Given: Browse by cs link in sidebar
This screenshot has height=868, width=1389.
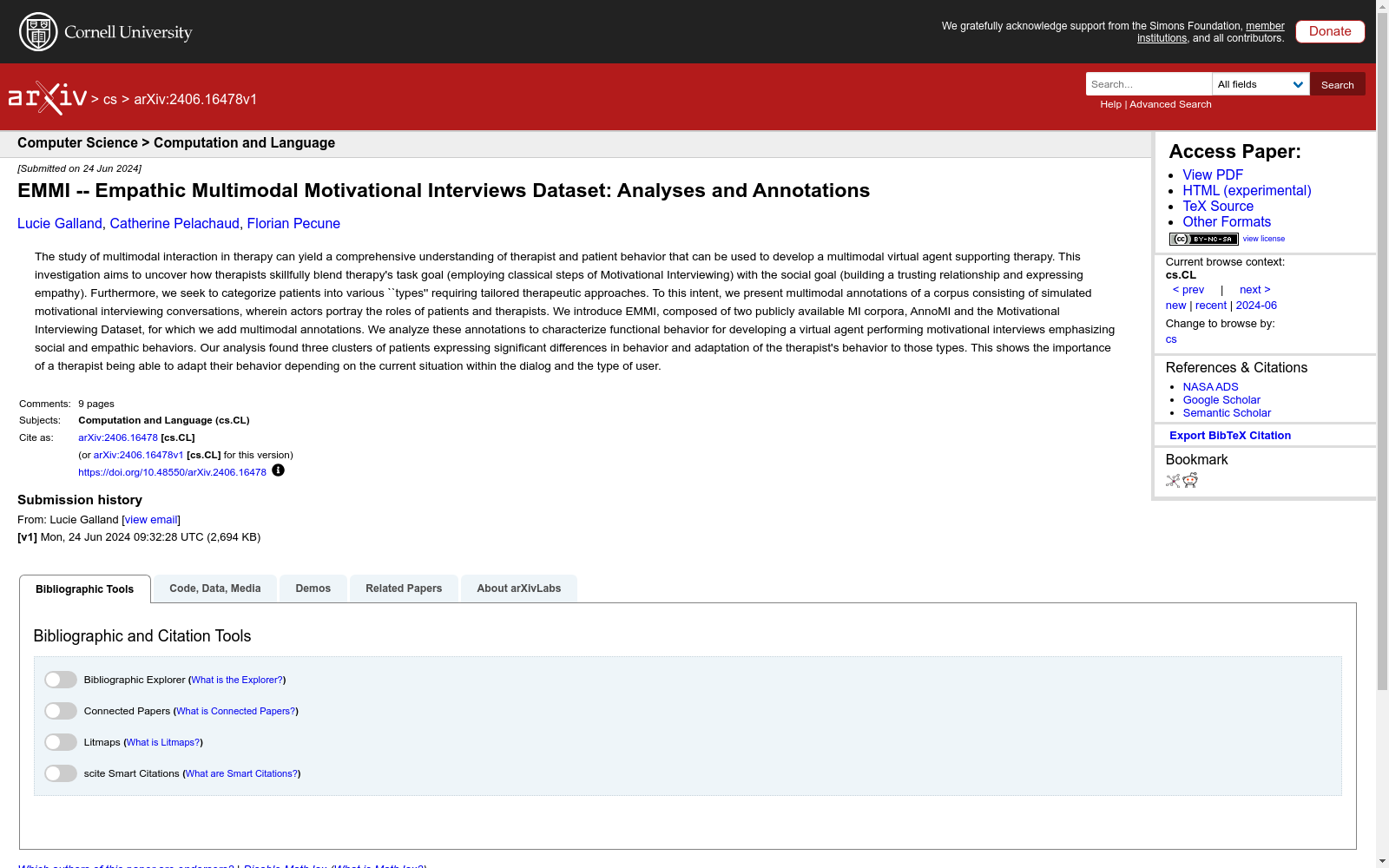Looking at the screenshot, I should click(x=1171, y=339).
